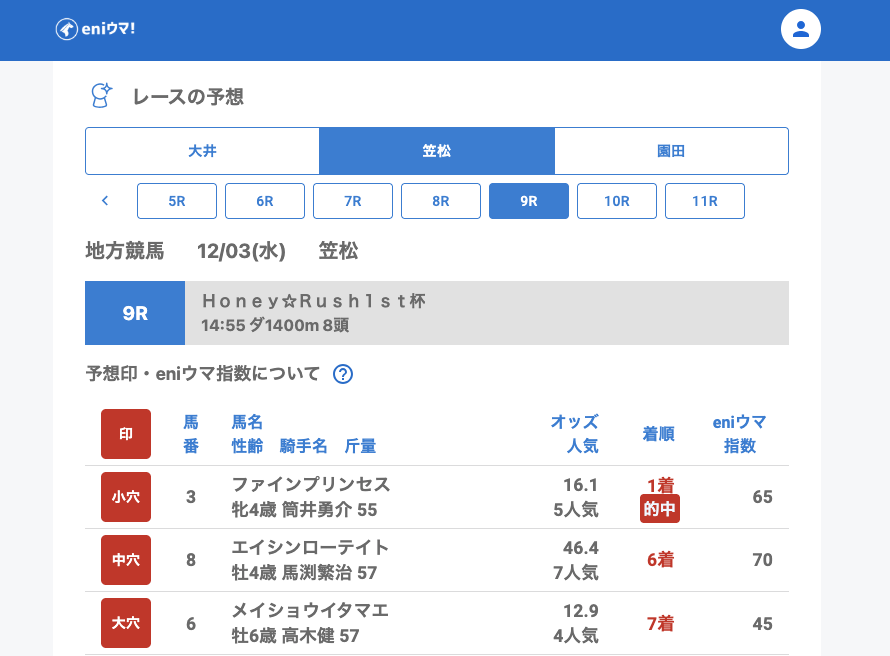Image resolution: width=890 pixels, height=656 pixels.
Task: Click the 中穴 prediction mark badge
Action: [x=126, y=560]
